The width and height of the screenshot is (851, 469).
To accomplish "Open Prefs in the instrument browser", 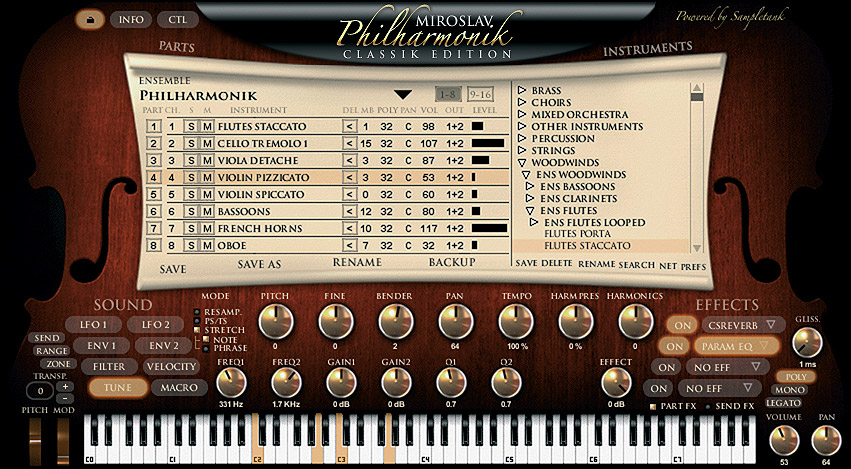I will click(694, 267).
